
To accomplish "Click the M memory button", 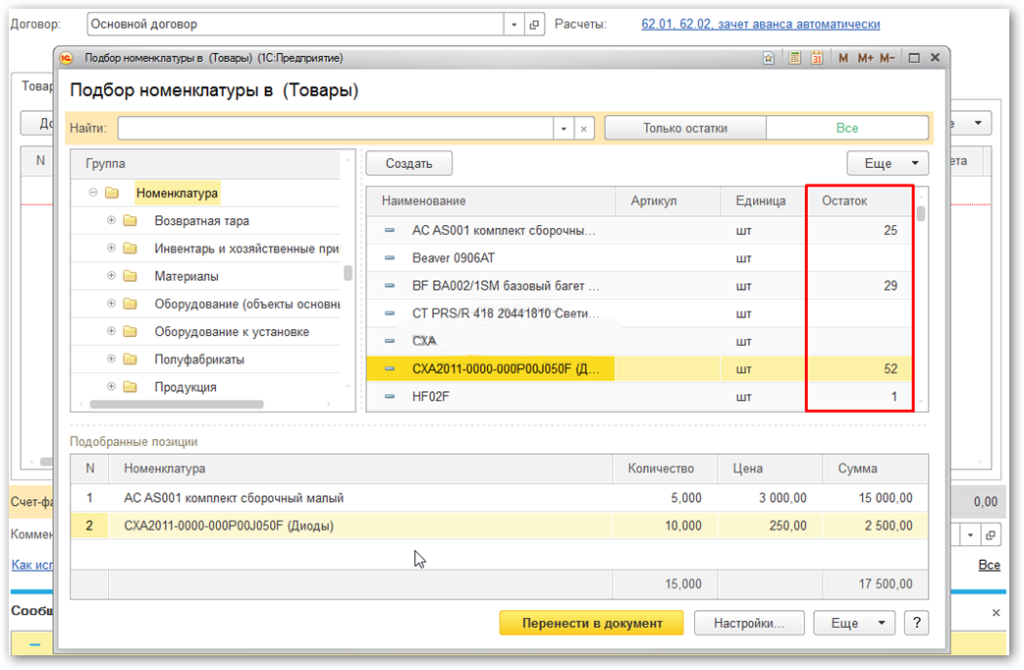I will (x=843, y=58).
